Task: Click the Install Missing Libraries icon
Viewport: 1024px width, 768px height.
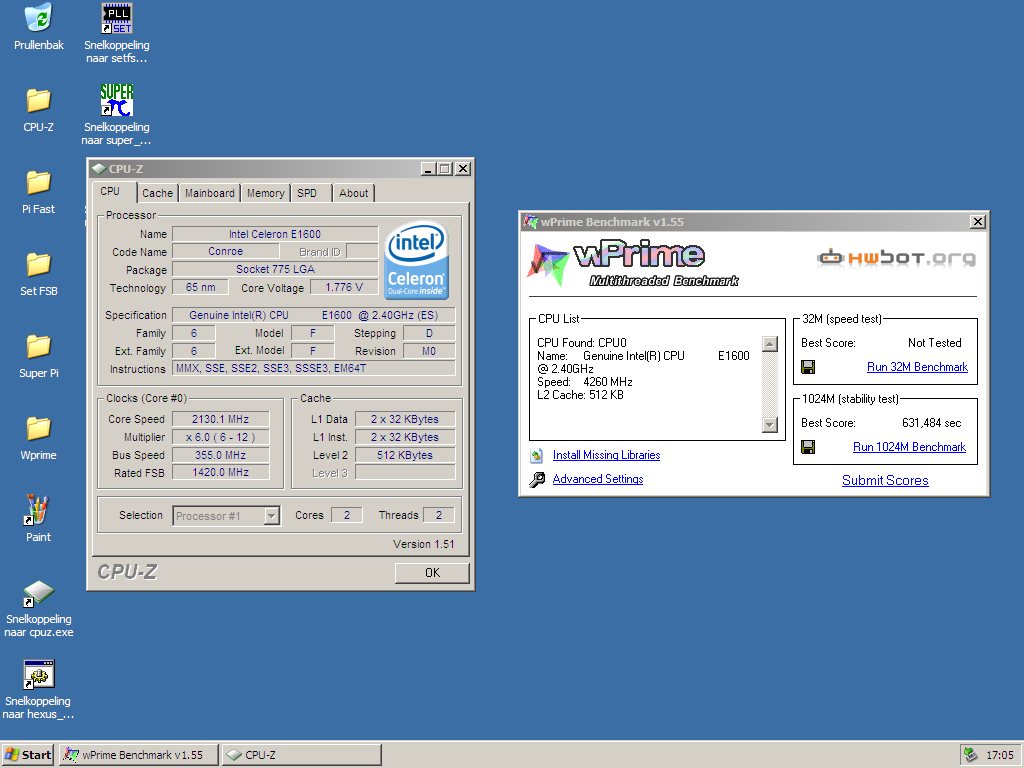Action: 537,455
